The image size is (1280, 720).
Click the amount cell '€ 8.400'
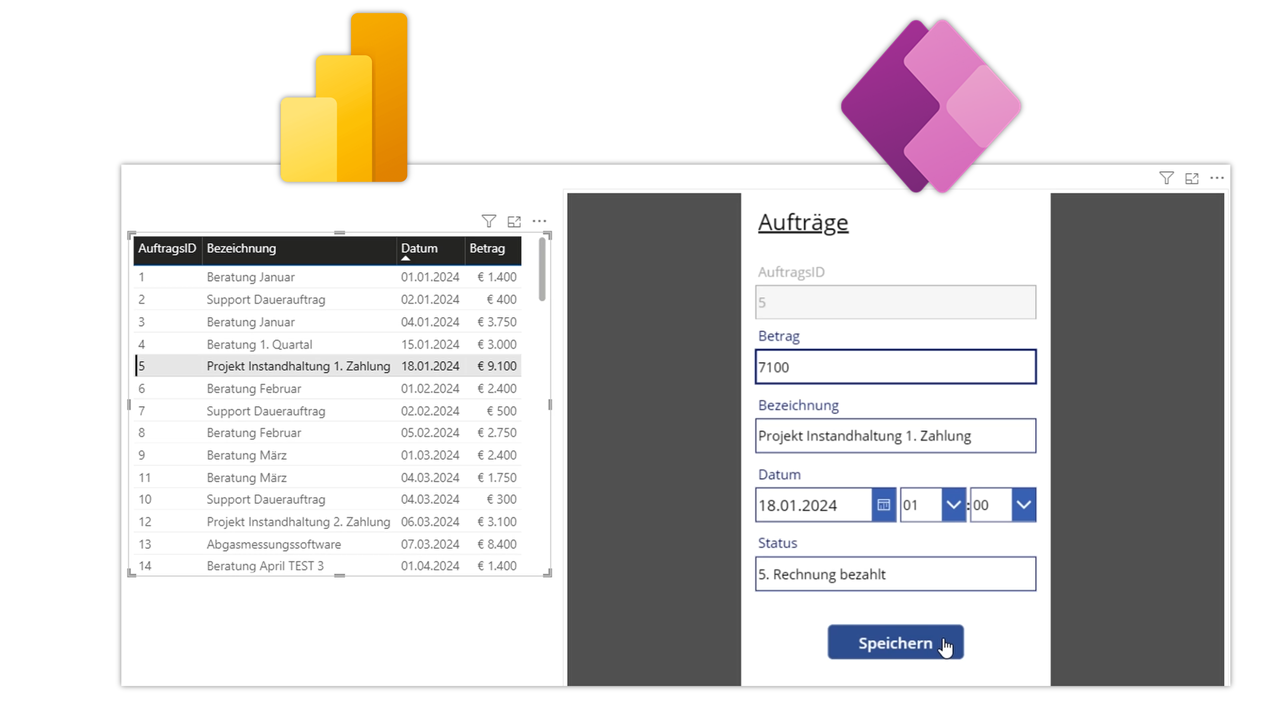point(497,544)
